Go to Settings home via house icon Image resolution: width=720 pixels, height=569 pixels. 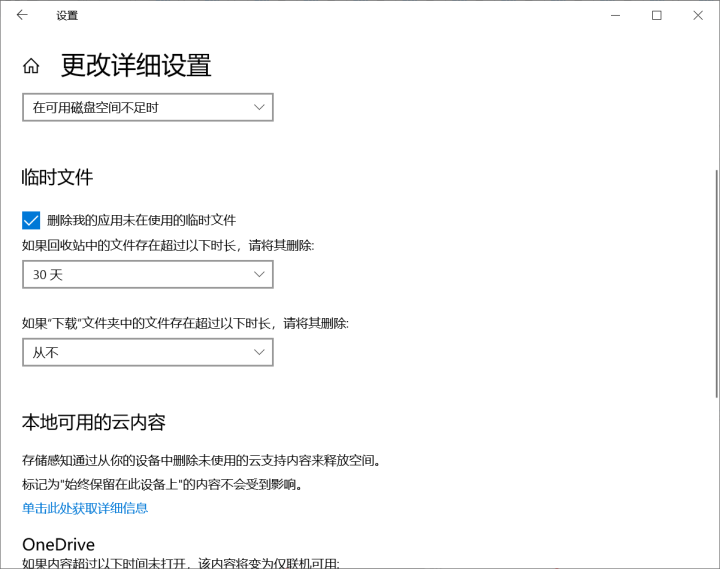click(x=31, y=66)
